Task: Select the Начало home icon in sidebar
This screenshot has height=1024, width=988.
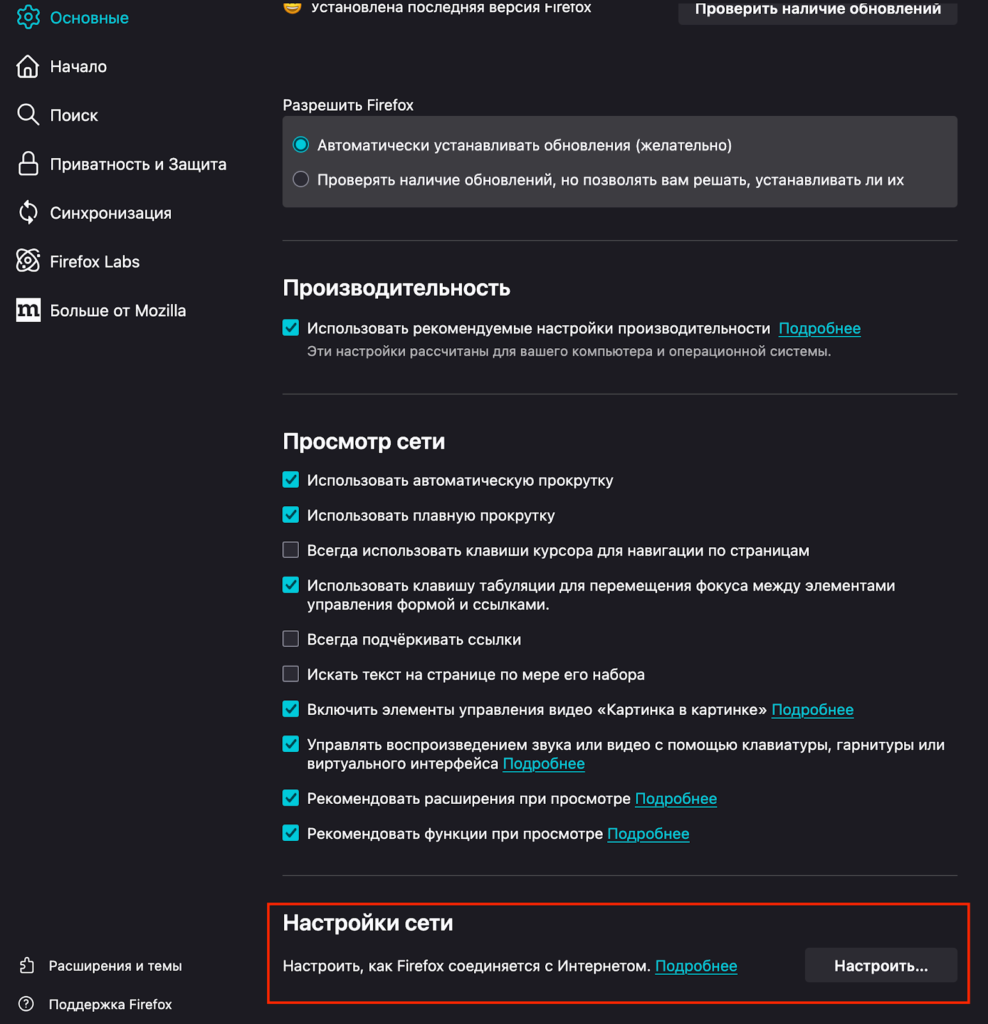Action: 27,66
